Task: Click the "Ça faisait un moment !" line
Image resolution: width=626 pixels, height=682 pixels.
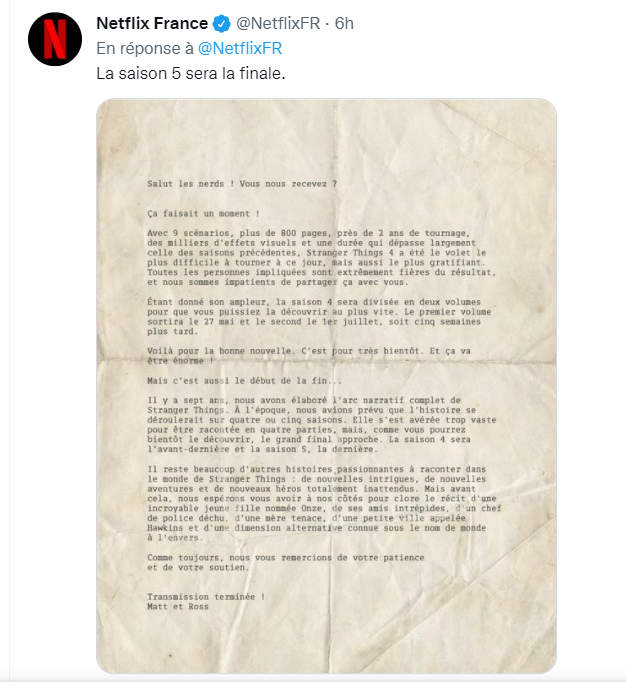Action: click(x=203, y=212)
